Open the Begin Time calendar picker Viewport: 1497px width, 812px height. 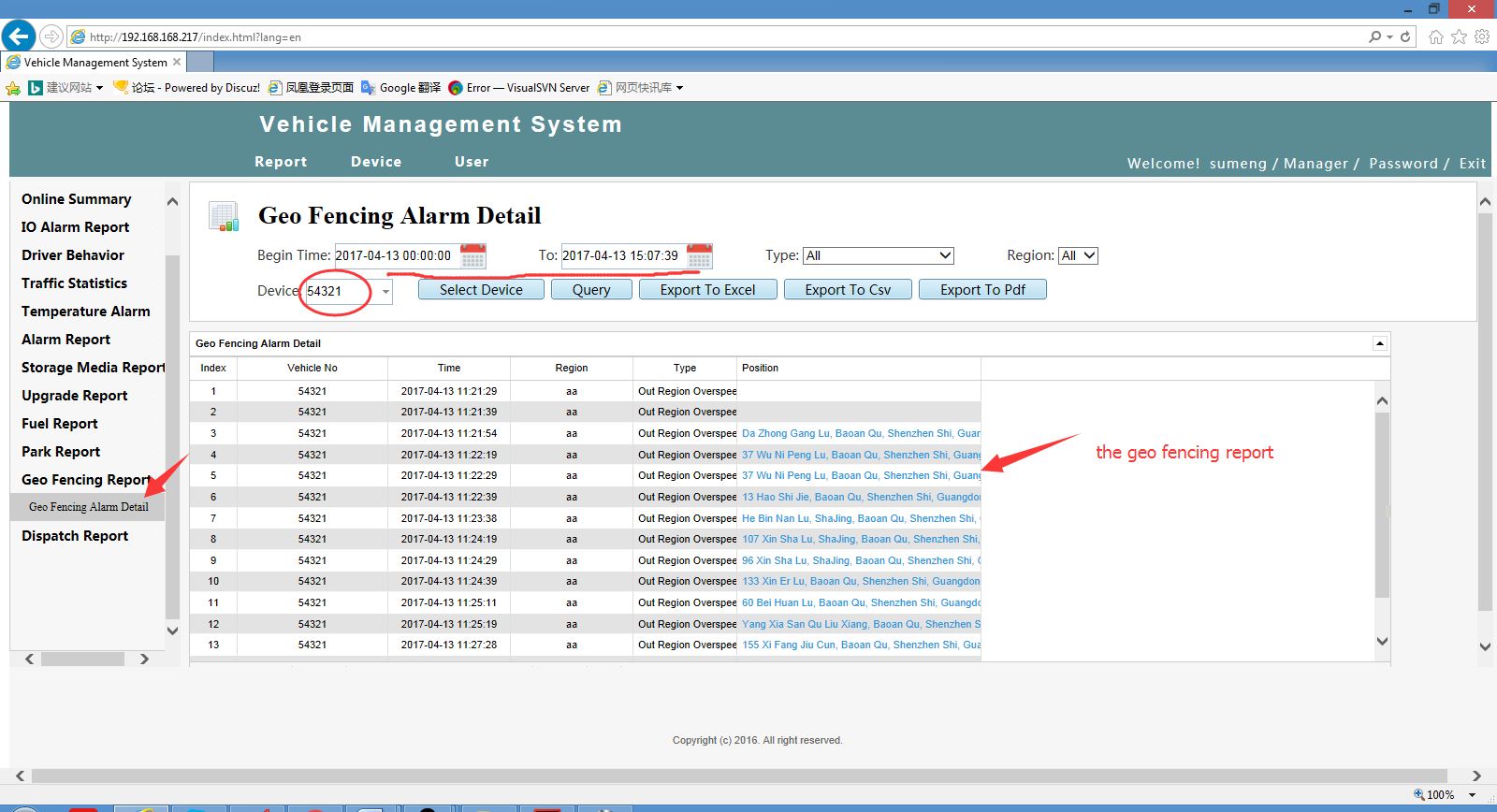(473, 255)
